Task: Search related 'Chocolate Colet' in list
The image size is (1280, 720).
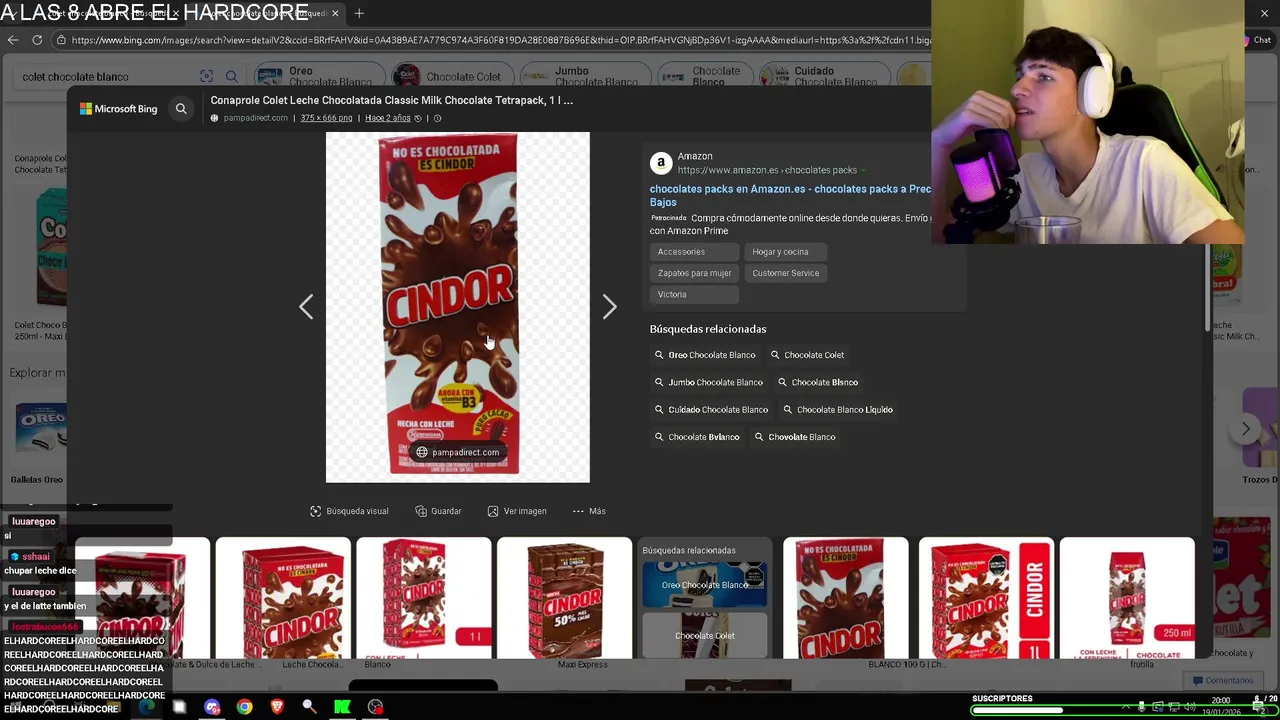Action: coord(807,355)
